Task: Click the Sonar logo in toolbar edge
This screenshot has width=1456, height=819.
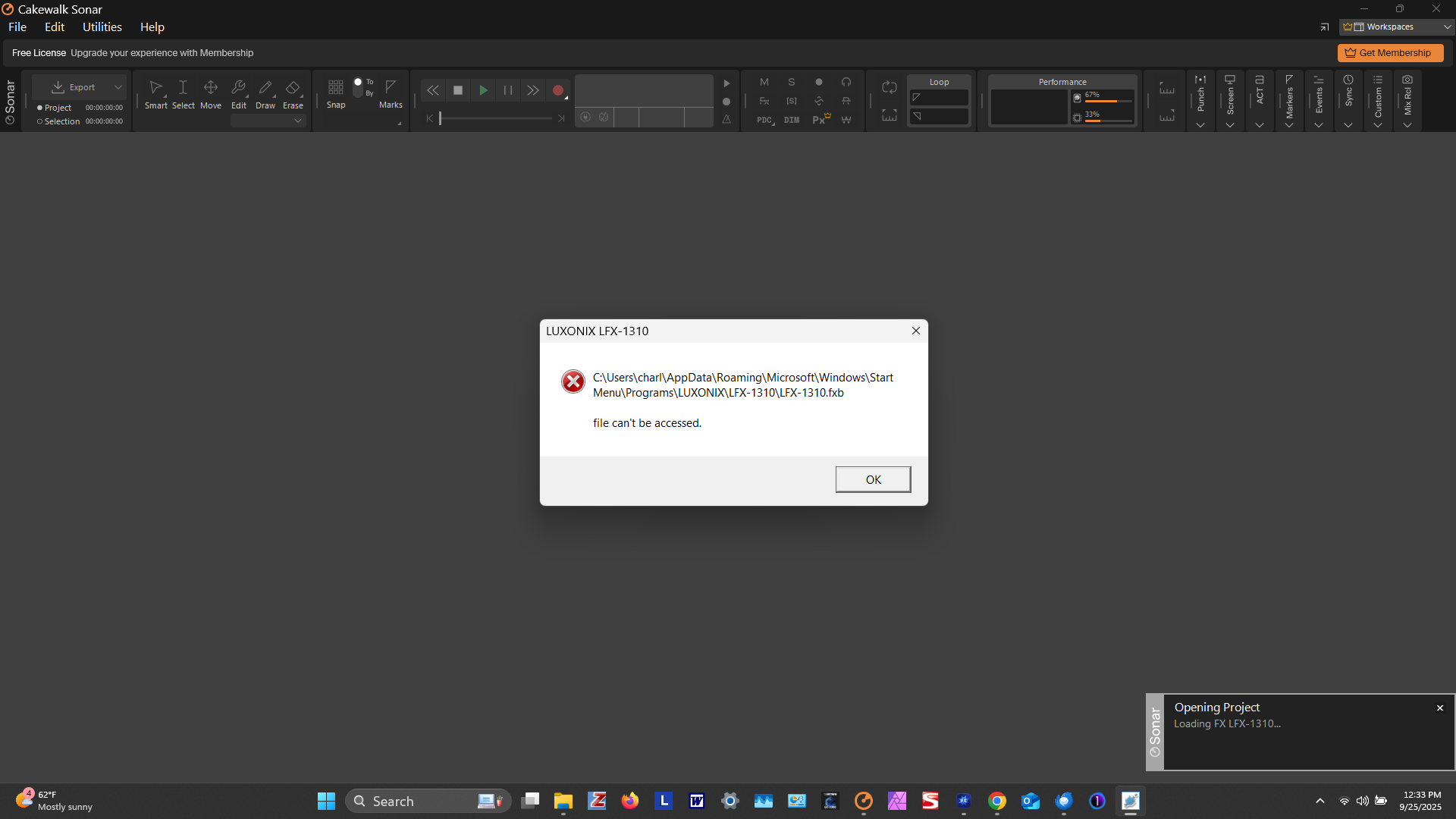Action: (10, 102)
